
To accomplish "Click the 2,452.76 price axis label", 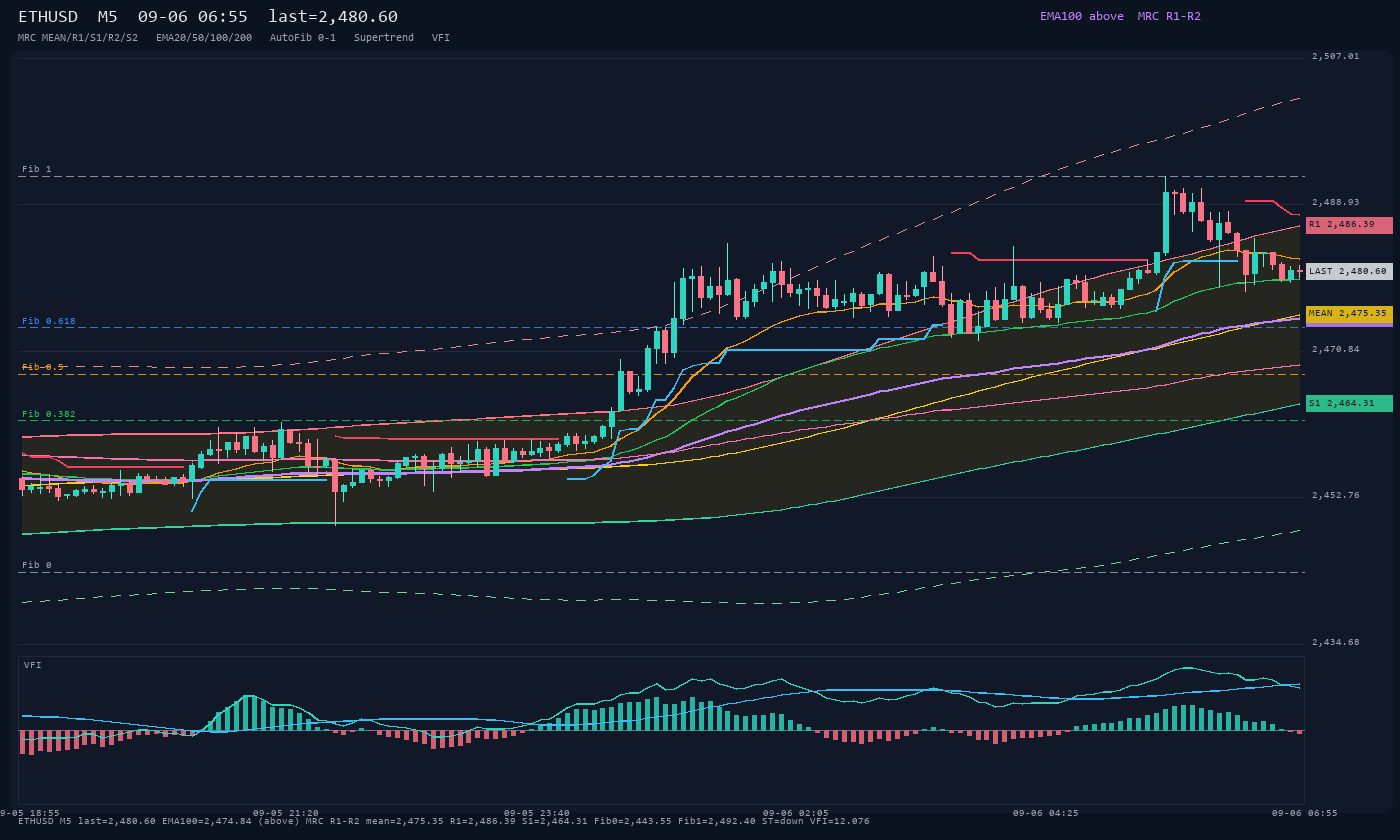I will click(x=1336, y=495).
